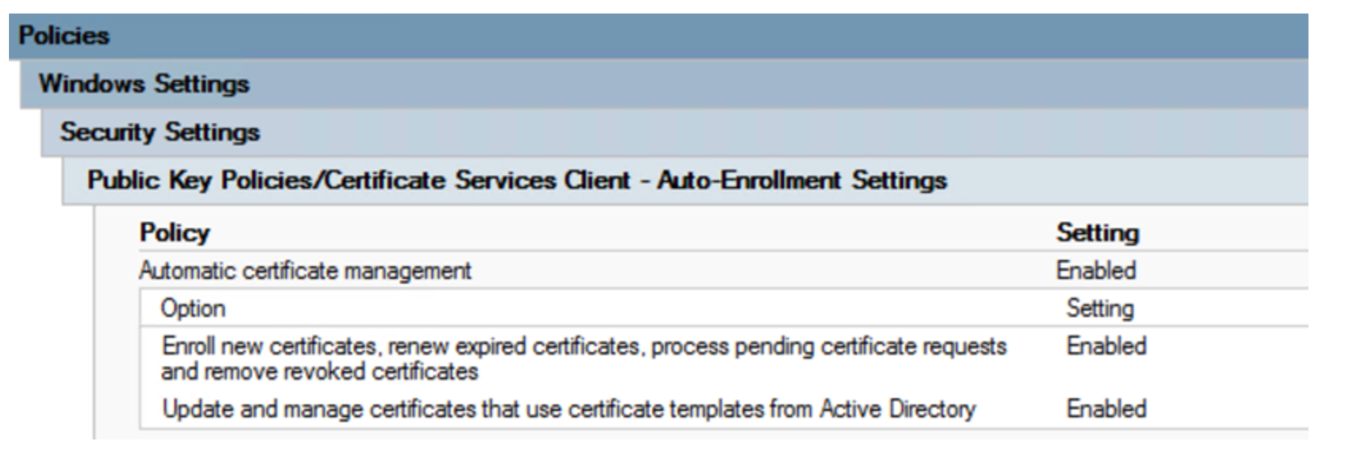Select the Automatic certificate management policy
1363x463 pixels.
(304, 270)
